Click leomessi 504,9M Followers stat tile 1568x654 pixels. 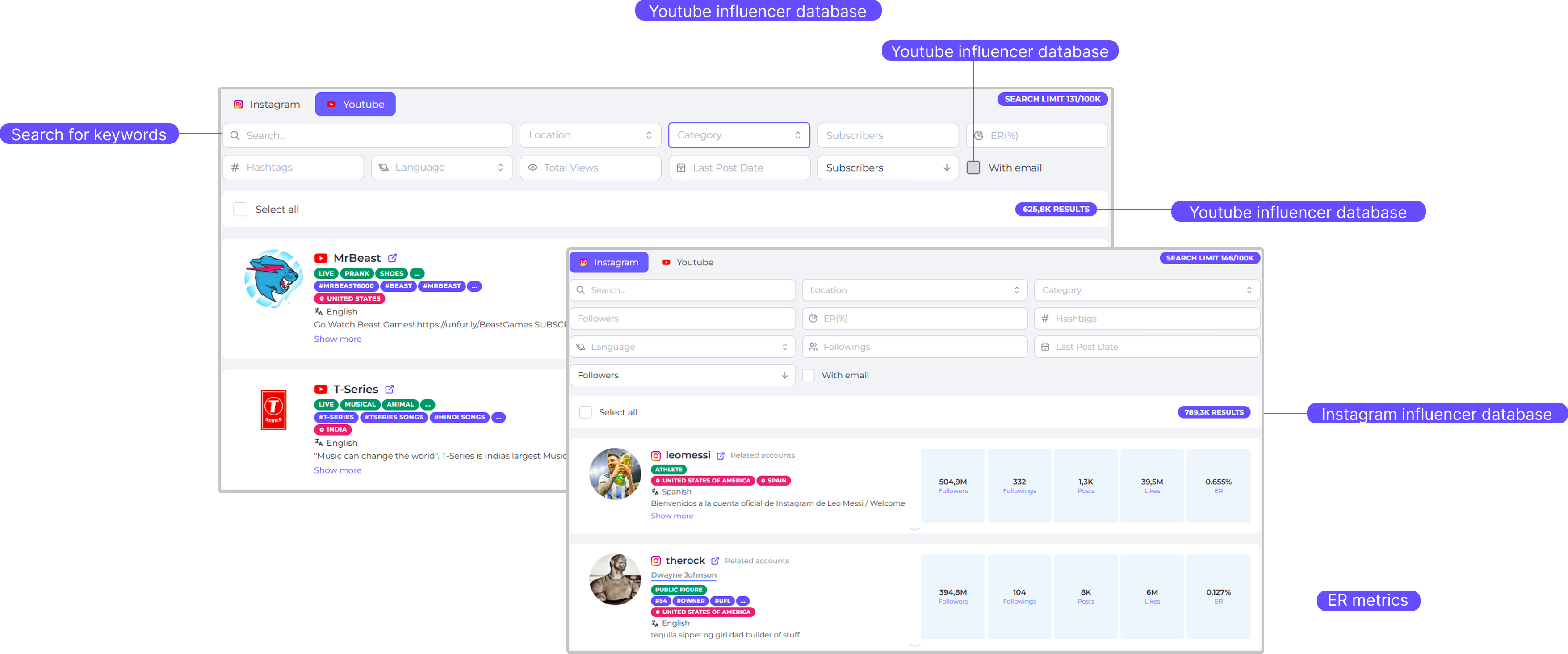(x=952, y=486)
